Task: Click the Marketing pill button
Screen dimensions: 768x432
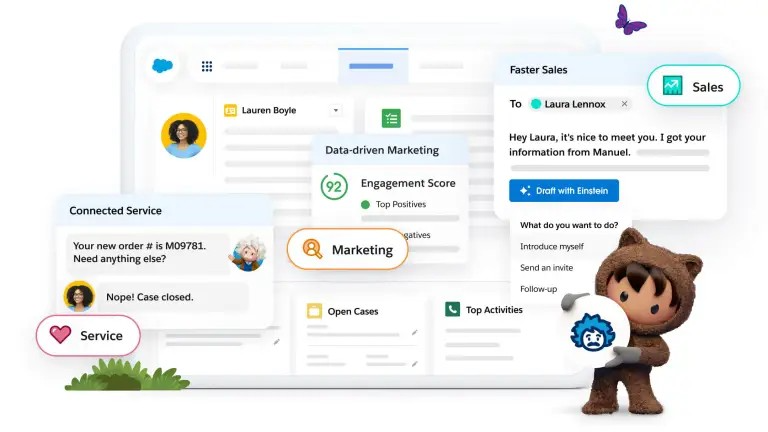Action: coord(347,249)
